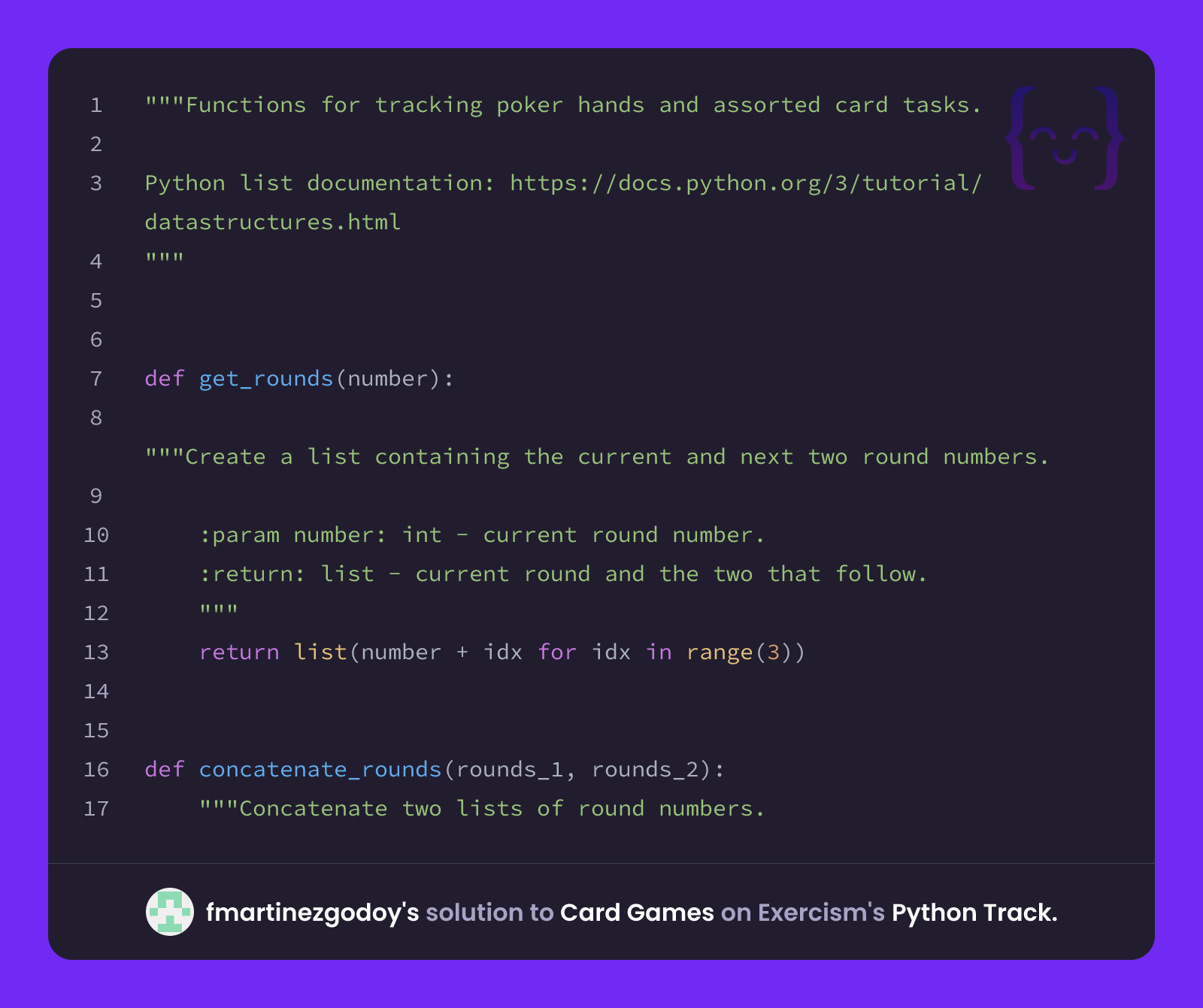This screenshot has width=1203, height=1008.
Task: Click the docs.python.org URL on line 3
Action: point(746,183)
